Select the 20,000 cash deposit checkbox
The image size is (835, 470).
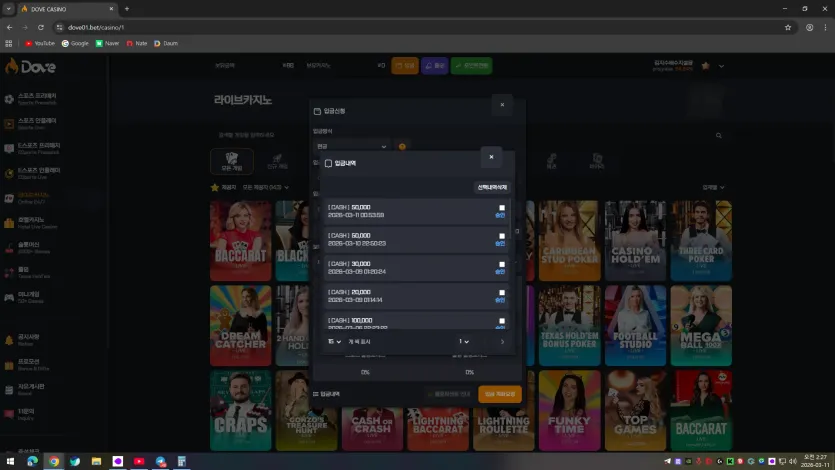pos(502,292)
